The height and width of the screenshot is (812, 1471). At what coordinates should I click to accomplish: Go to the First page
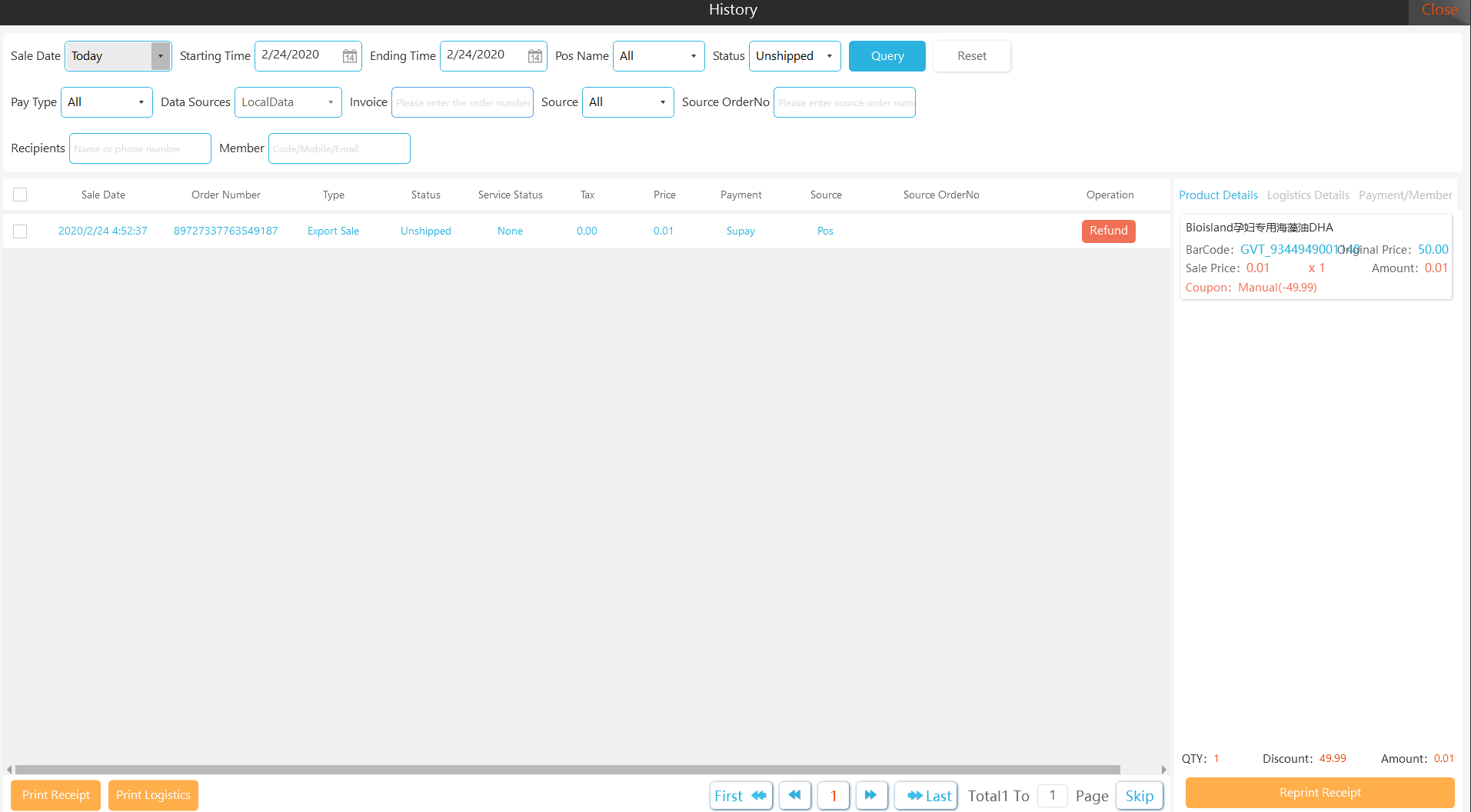tap(740, 796)
